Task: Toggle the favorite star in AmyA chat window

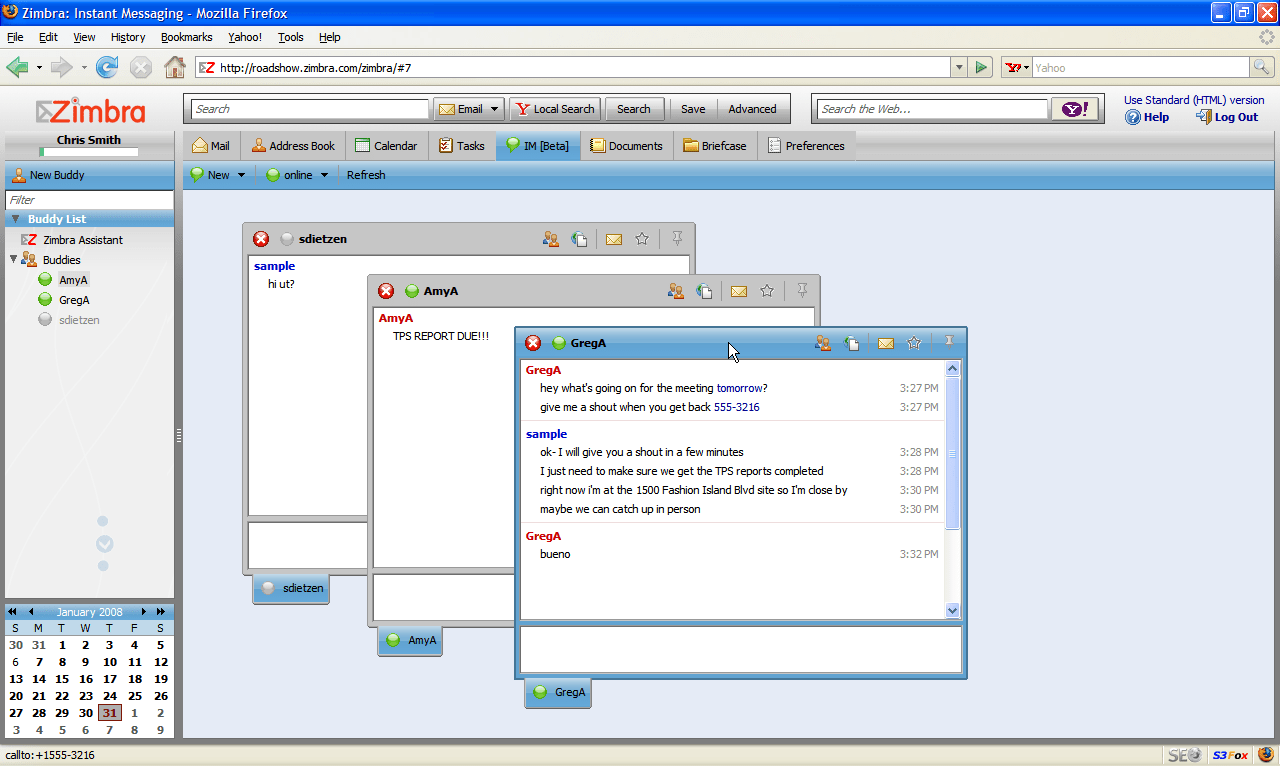Action: coord(766,291)
